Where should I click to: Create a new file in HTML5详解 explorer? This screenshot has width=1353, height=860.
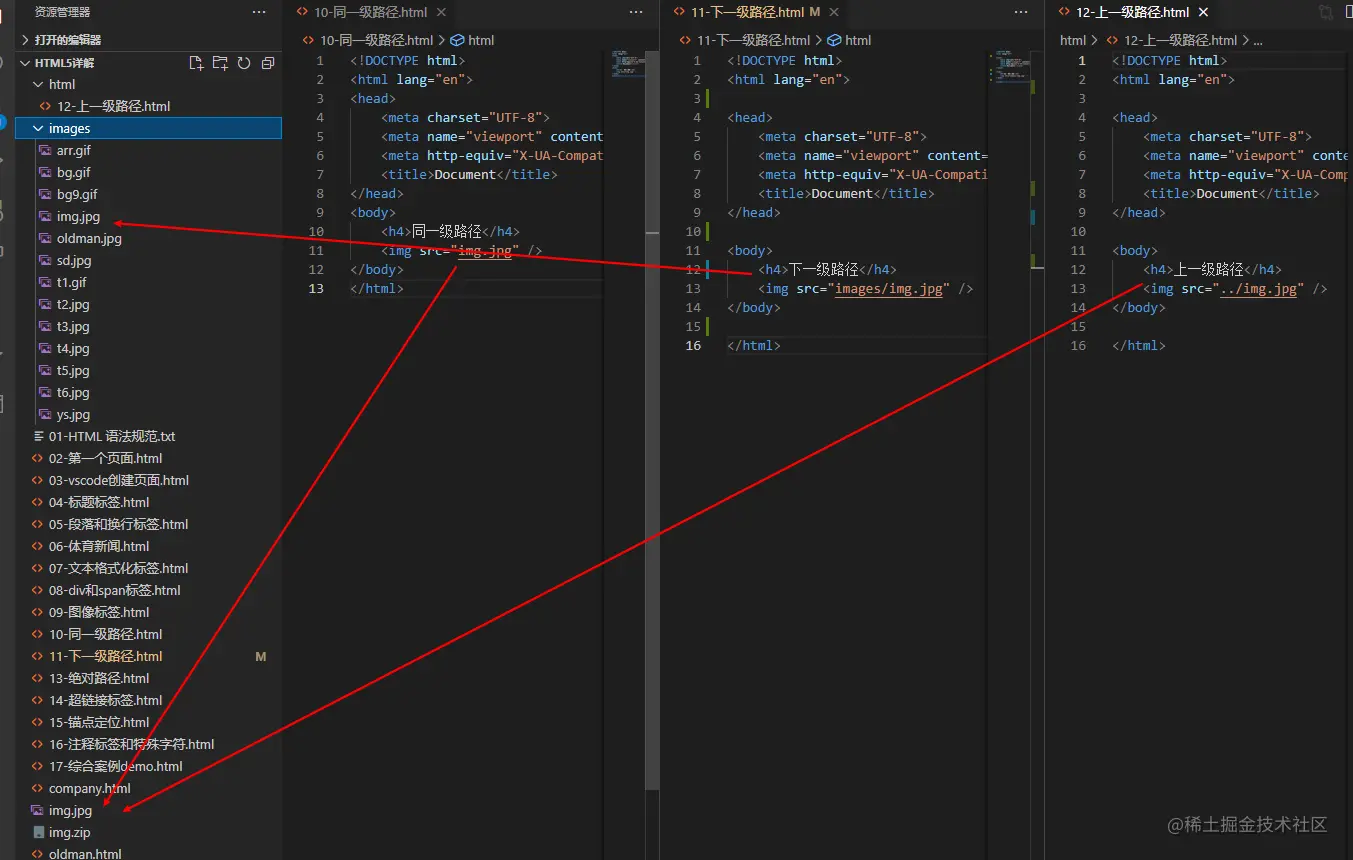tap(196, 63)
